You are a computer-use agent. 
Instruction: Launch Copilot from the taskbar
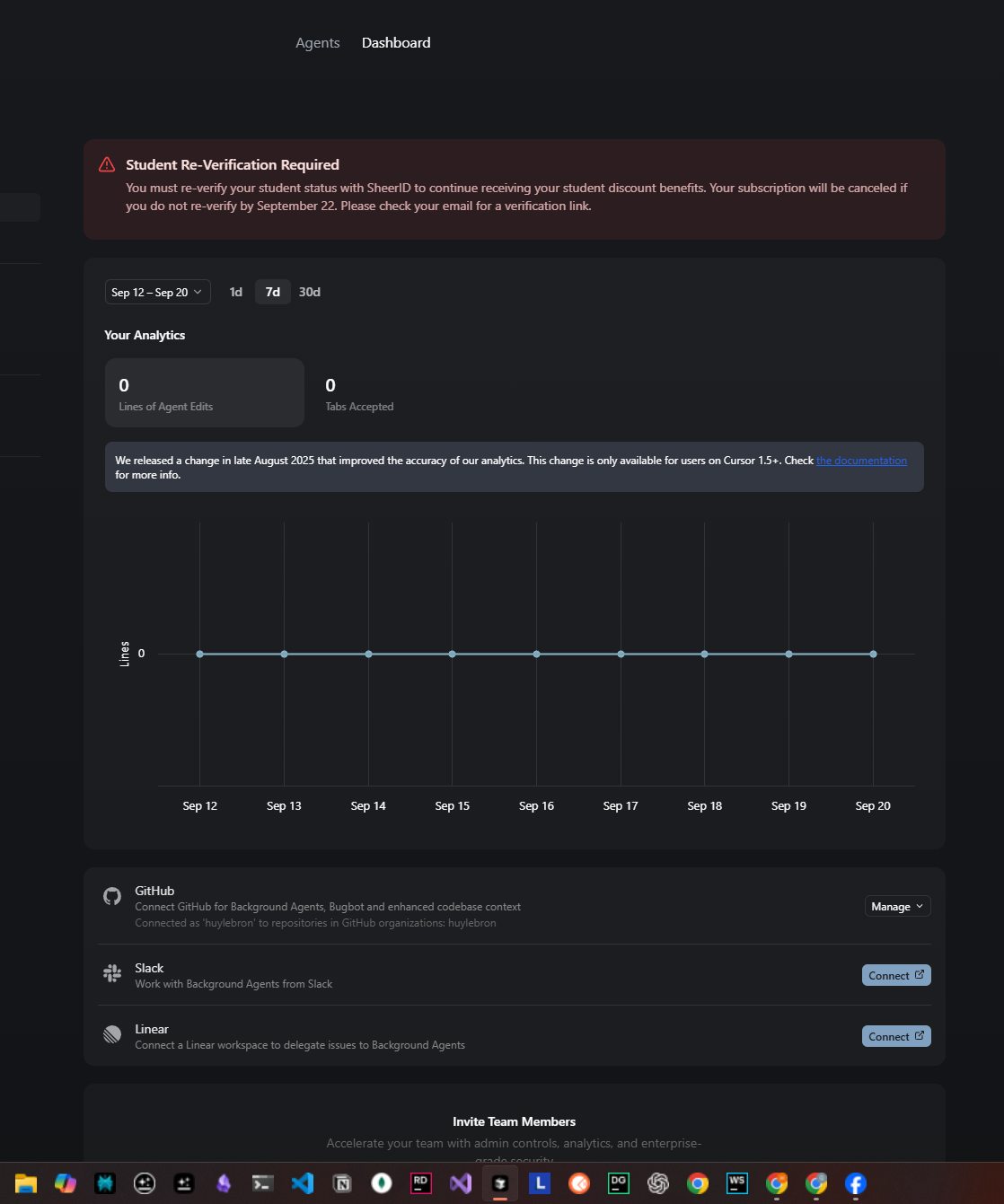pyautogui.click(x=66, y=1183)
